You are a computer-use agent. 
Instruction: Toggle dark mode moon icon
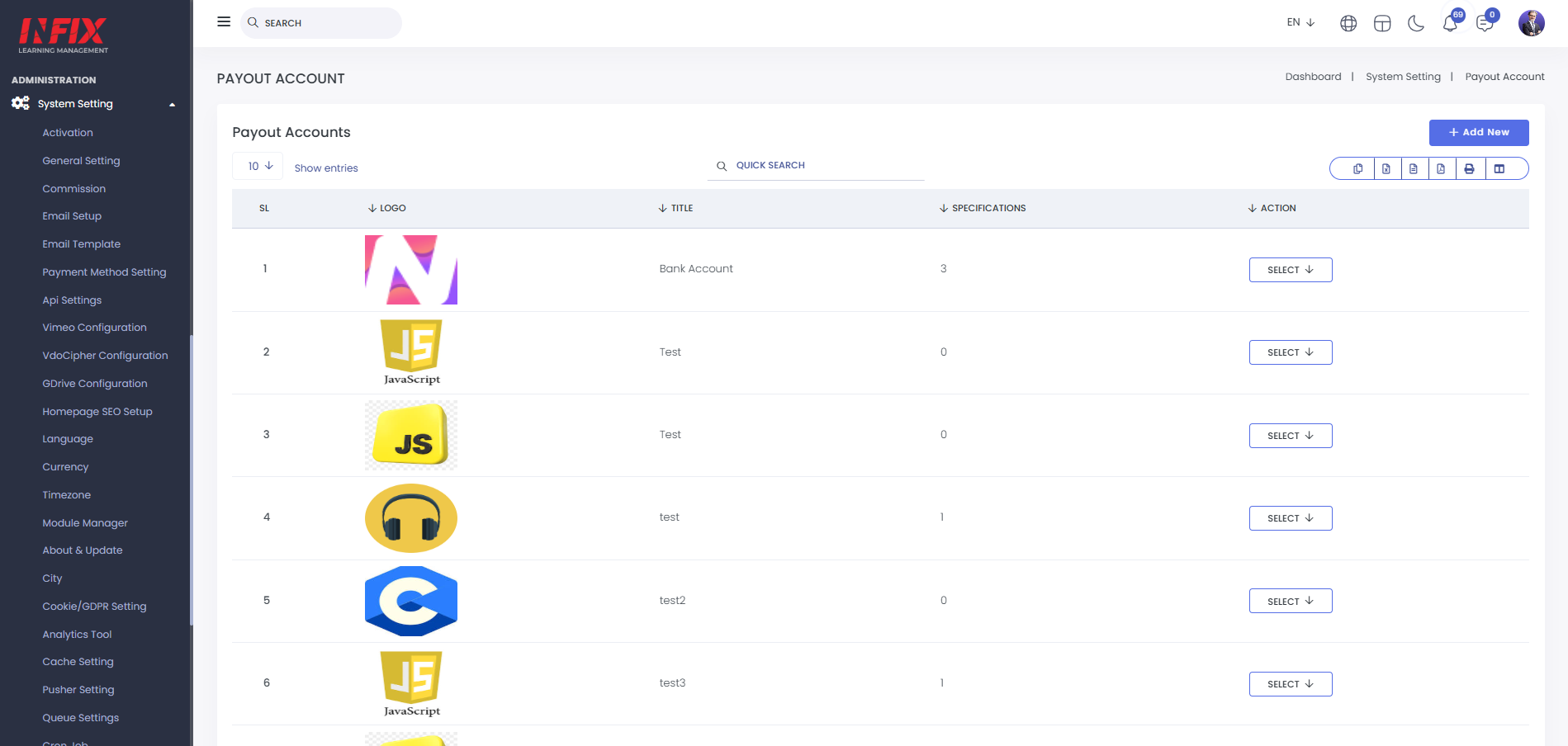1416,23
